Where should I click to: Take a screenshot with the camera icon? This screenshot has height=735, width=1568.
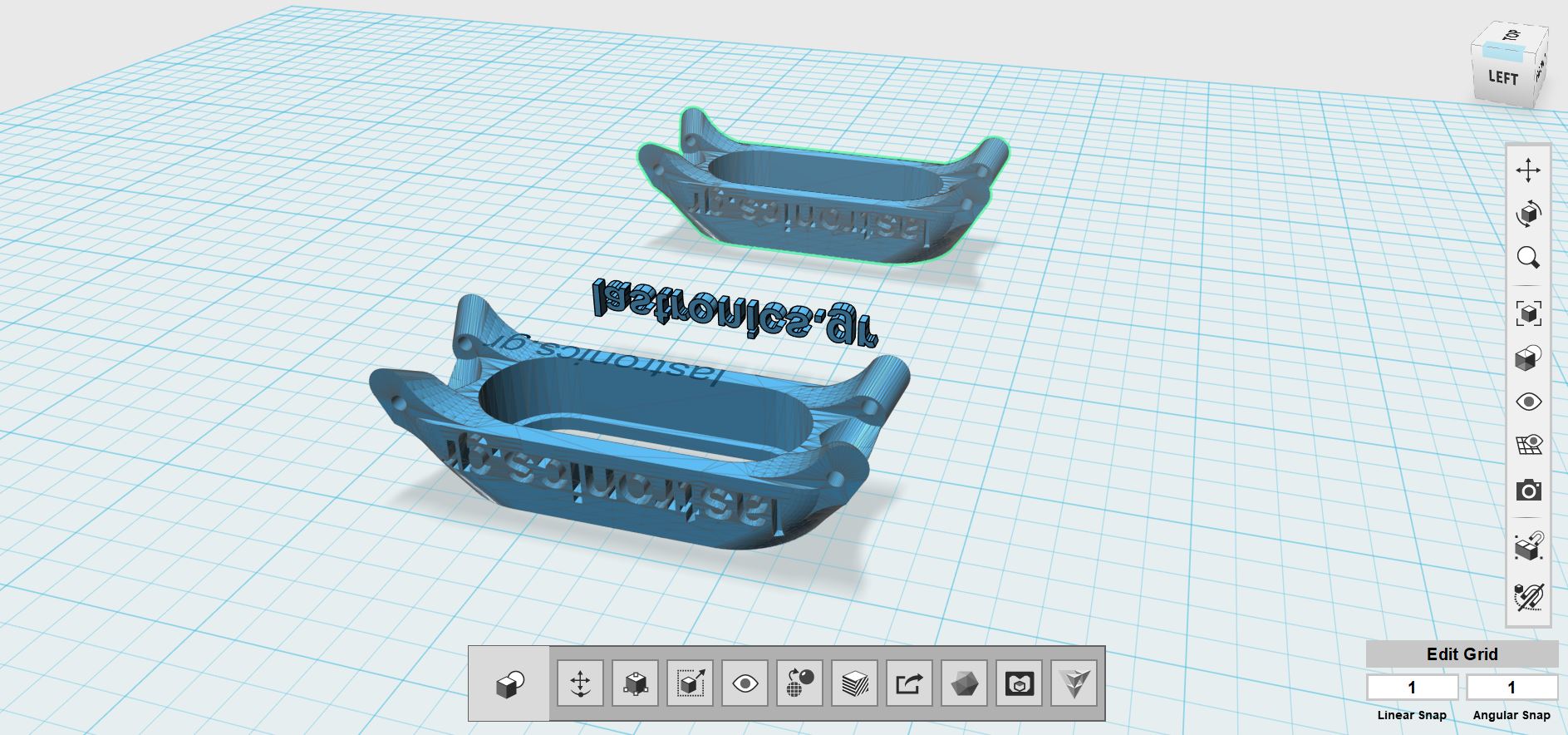(x=1527, y=491)
